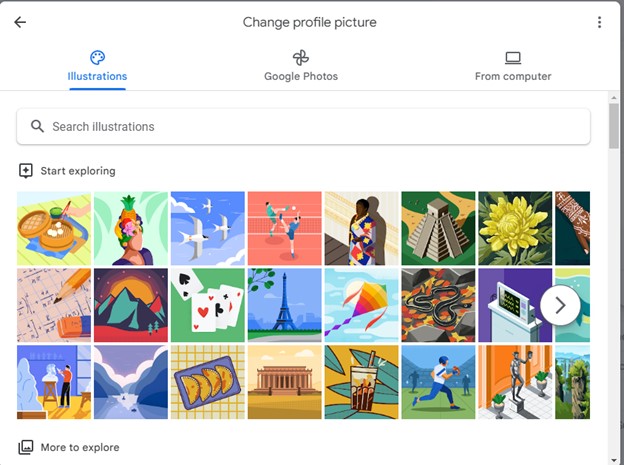Image resolution: width=624 pixels, height=465 pixels.
Task: Select the yellow flower illustration
Action: (515, 227)
